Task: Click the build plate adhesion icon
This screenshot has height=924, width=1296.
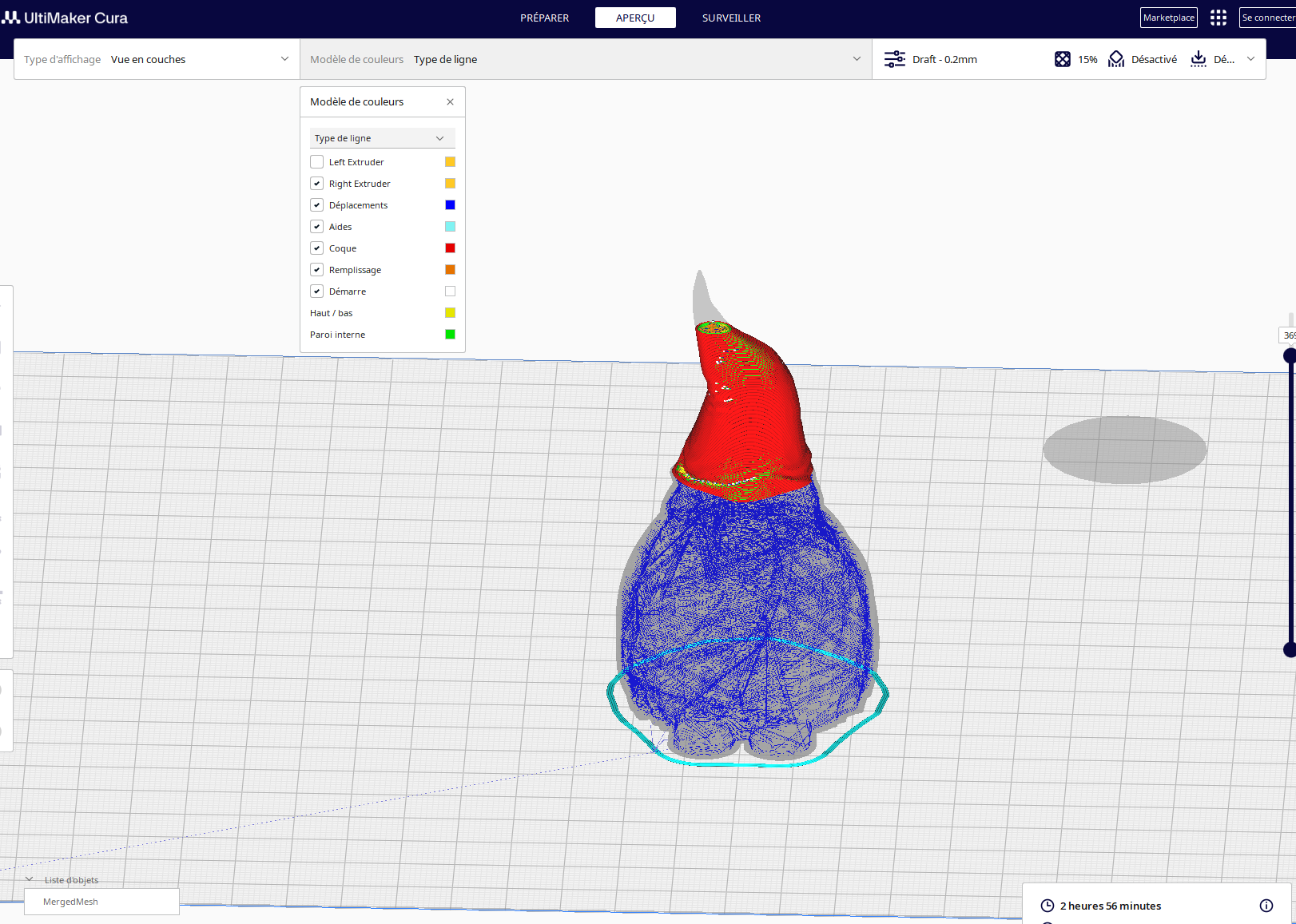Action: point(1199,59)
